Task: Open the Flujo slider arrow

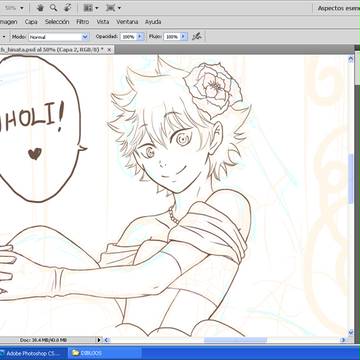Action: 184,37
